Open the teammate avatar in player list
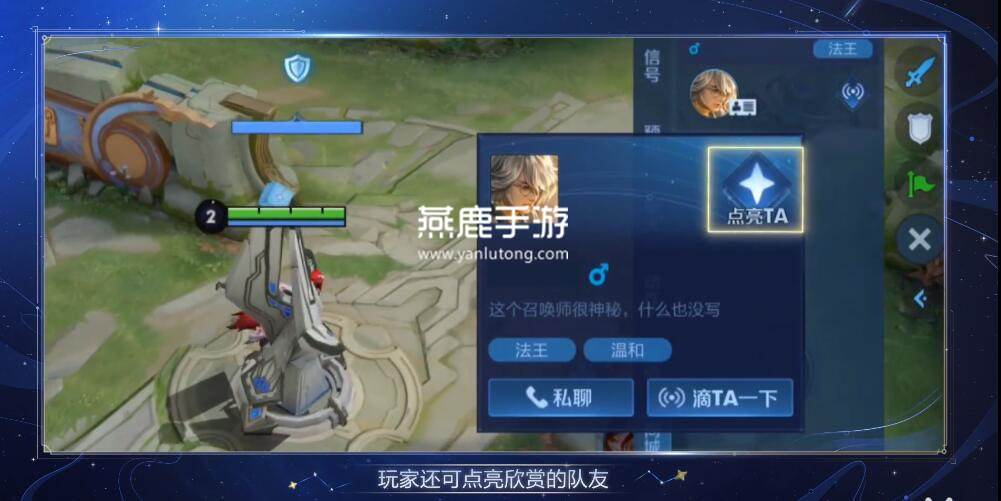Viewport: 1001px width, 501px height. [x=714, y=93]
